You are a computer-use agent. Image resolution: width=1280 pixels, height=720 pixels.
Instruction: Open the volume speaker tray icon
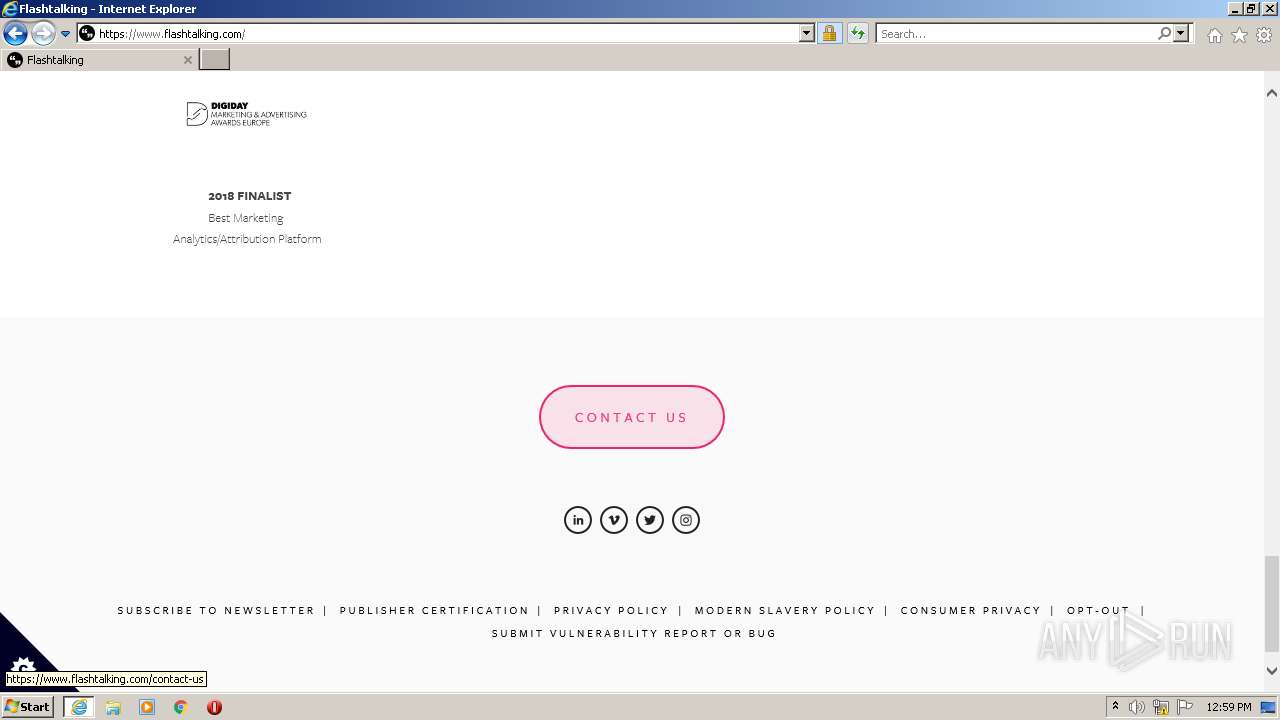pyautogui.click(x=1137, y=707)
